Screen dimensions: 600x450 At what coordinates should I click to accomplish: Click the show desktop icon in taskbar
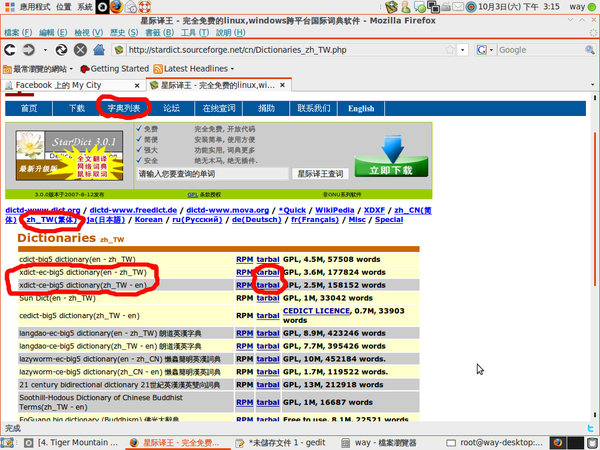click(8, 443)
